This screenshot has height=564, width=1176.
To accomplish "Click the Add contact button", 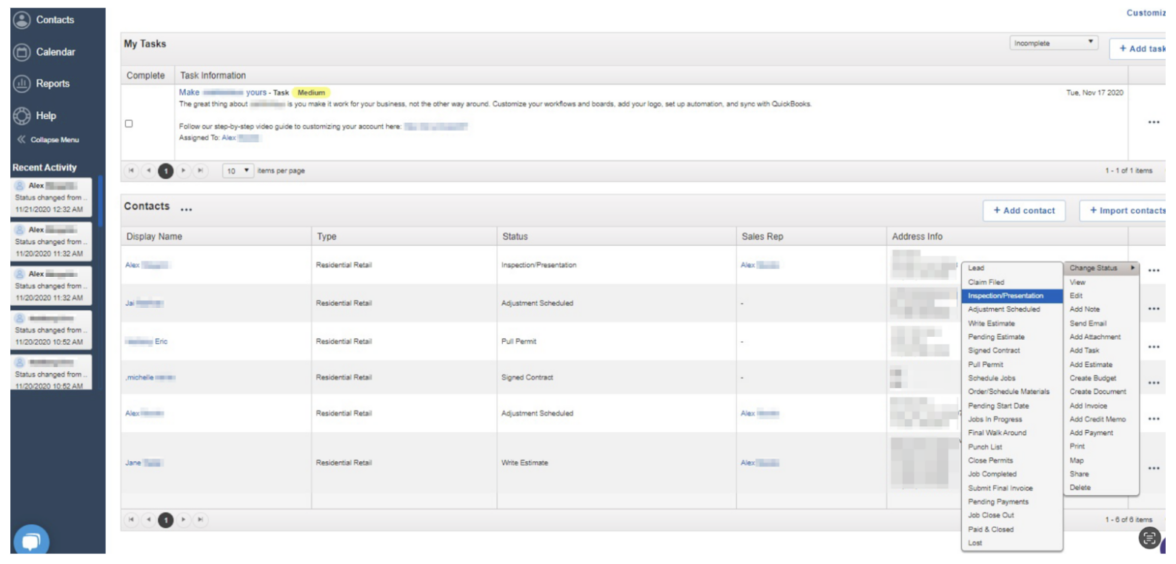I will 1024,211.
